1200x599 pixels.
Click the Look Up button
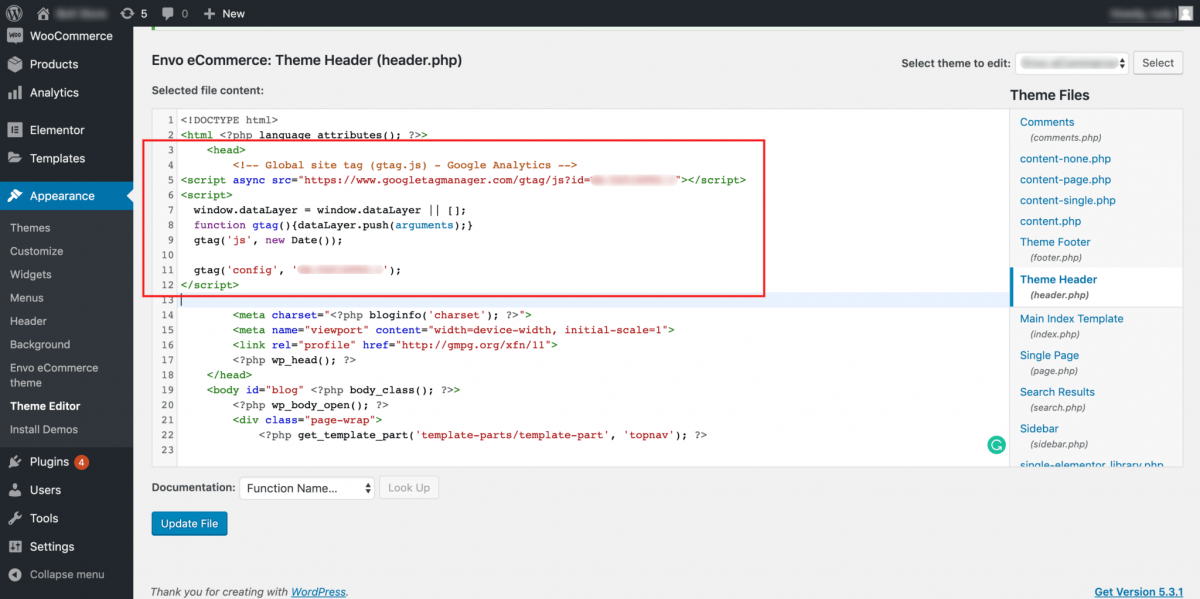click(409, 488)
